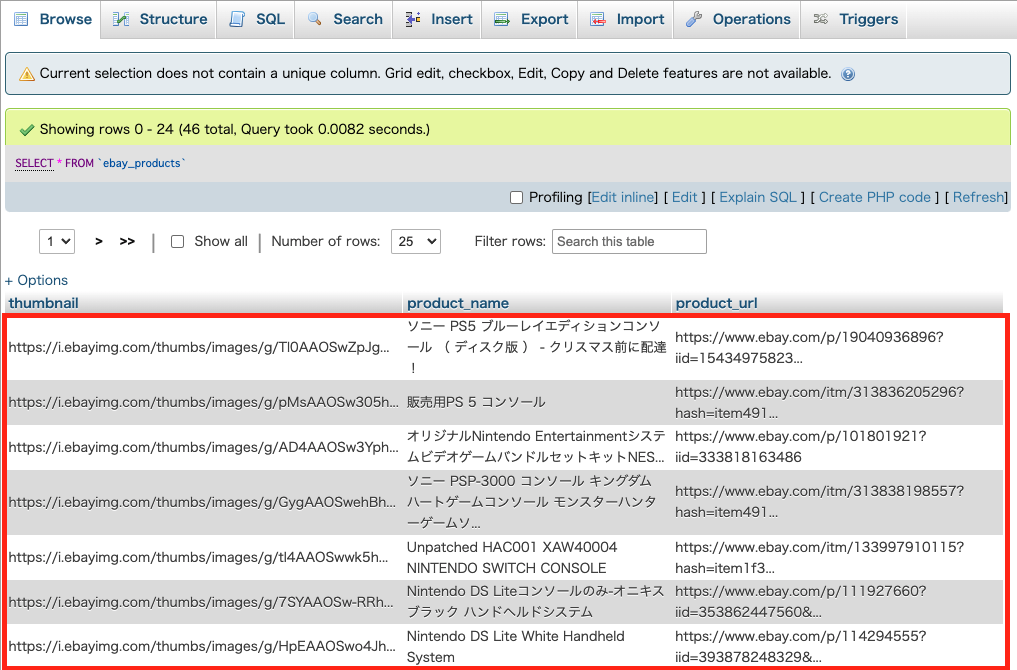The width and height of the screenshot is (1017, 670).
Task: Switch to the Browse tab
Action: 53,19
